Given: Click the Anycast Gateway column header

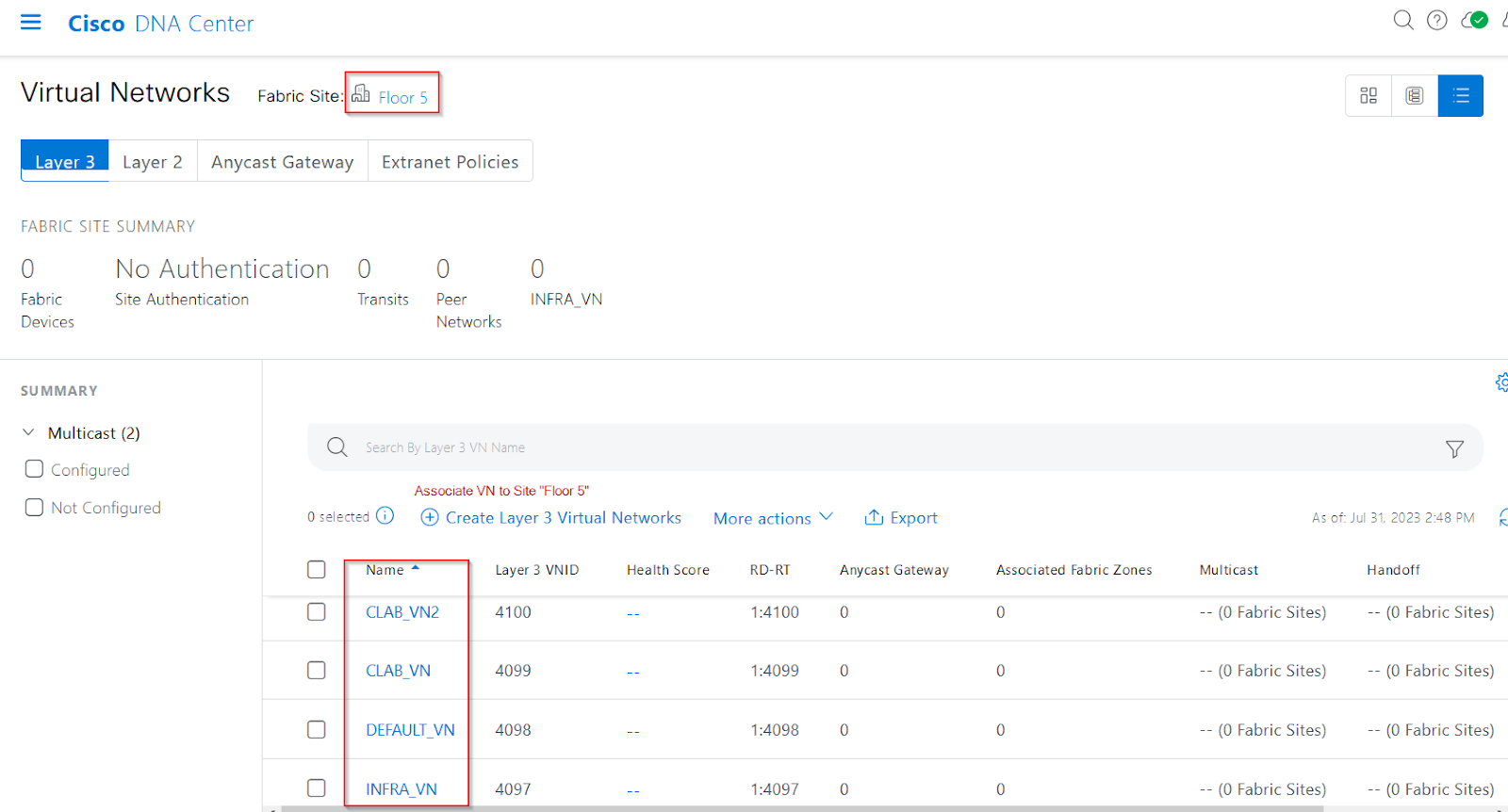Looking at the screenshot, I should click(x=894, y=569).
